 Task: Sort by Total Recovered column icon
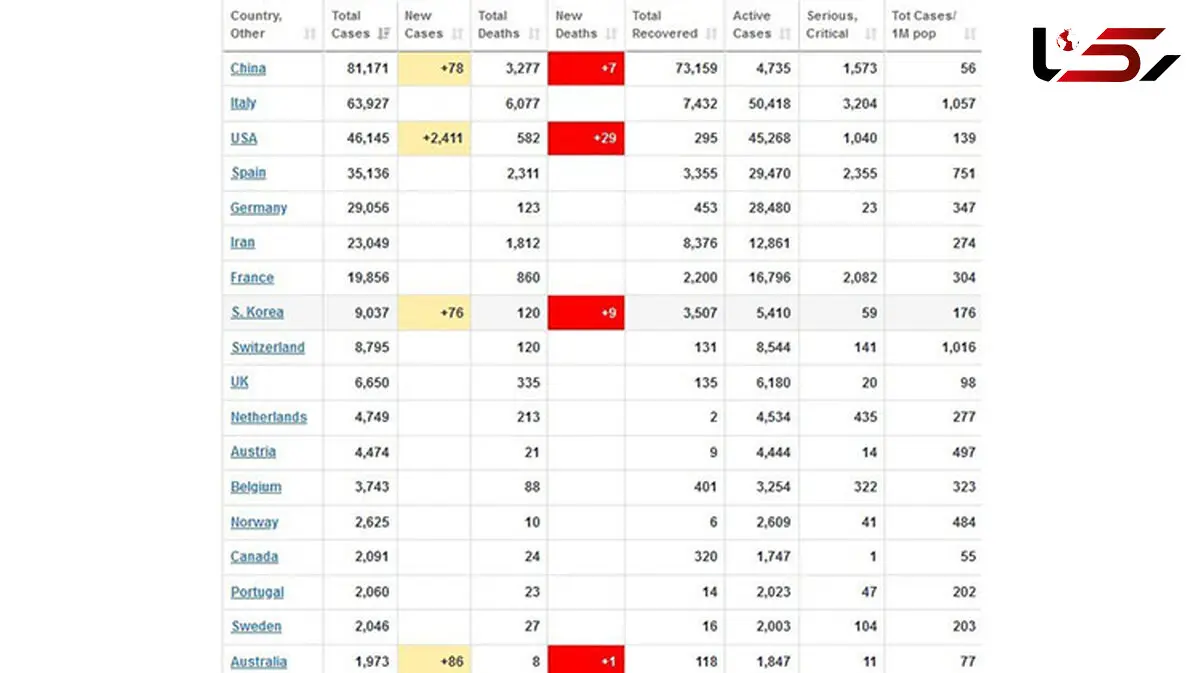click(711, 34)
